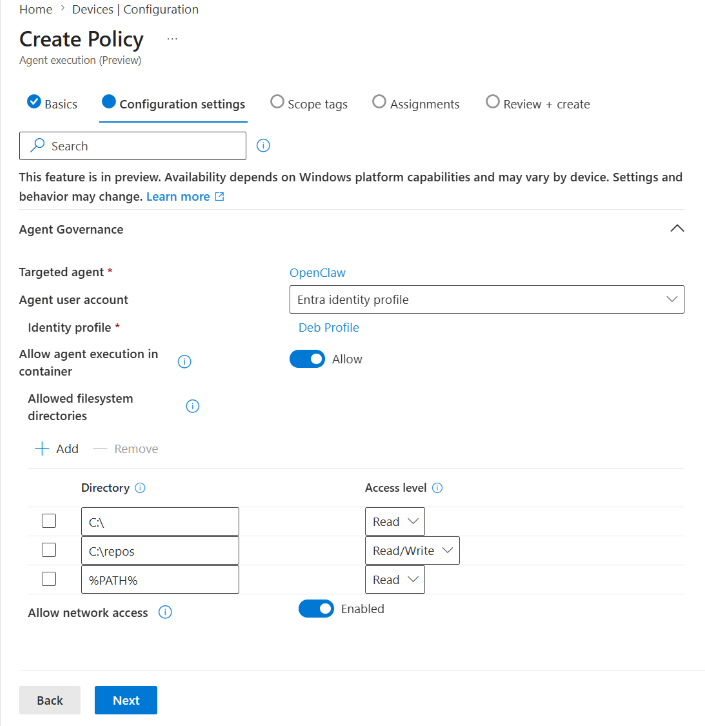Click the Enabled label beside network toggle
Viewport: 705px width, 726px height.
362,609
